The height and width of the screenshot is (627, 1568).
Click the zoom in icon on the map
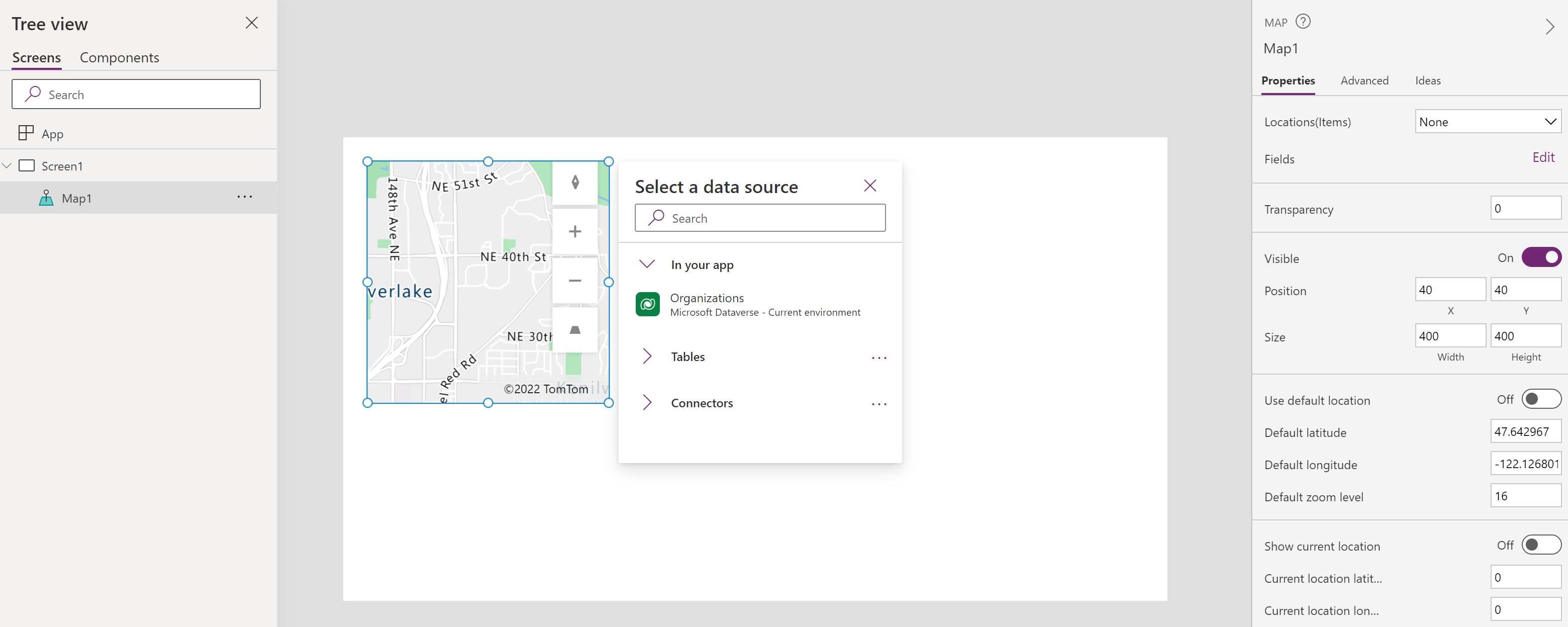tap(575, 232)
